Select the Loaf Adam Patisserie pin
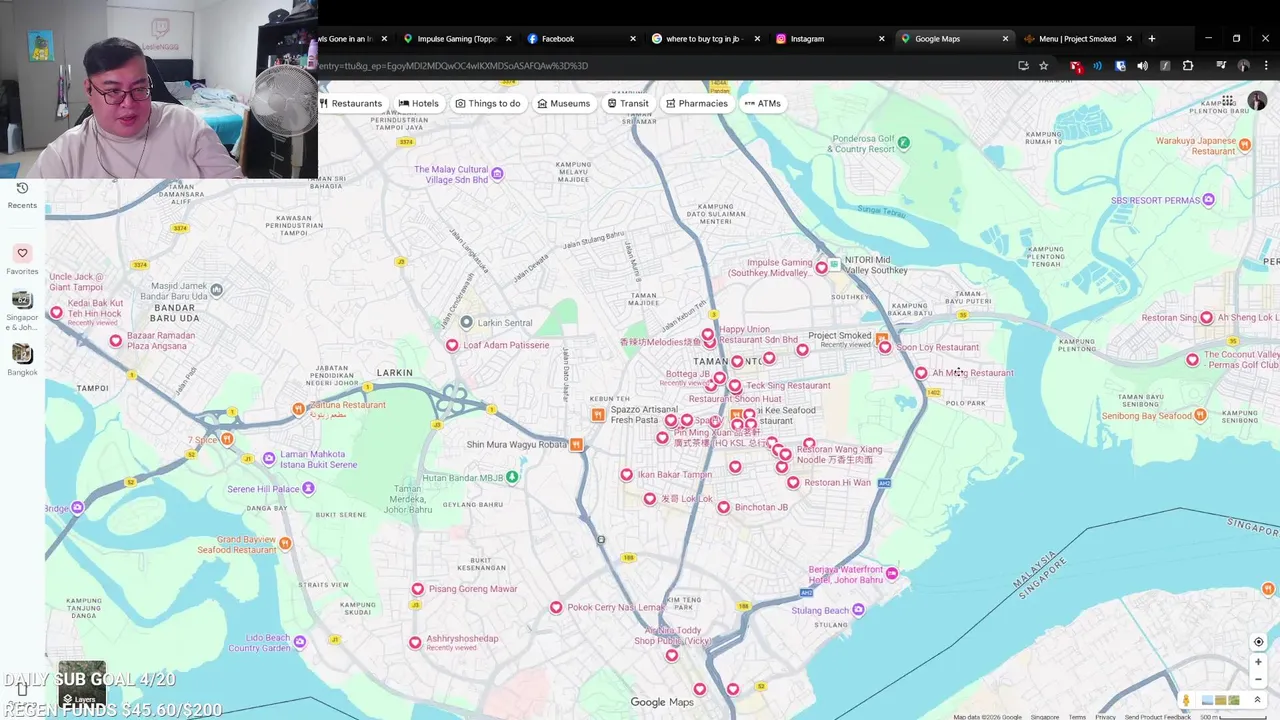This screenshot has height=720, width=1280. pos(452,345)
